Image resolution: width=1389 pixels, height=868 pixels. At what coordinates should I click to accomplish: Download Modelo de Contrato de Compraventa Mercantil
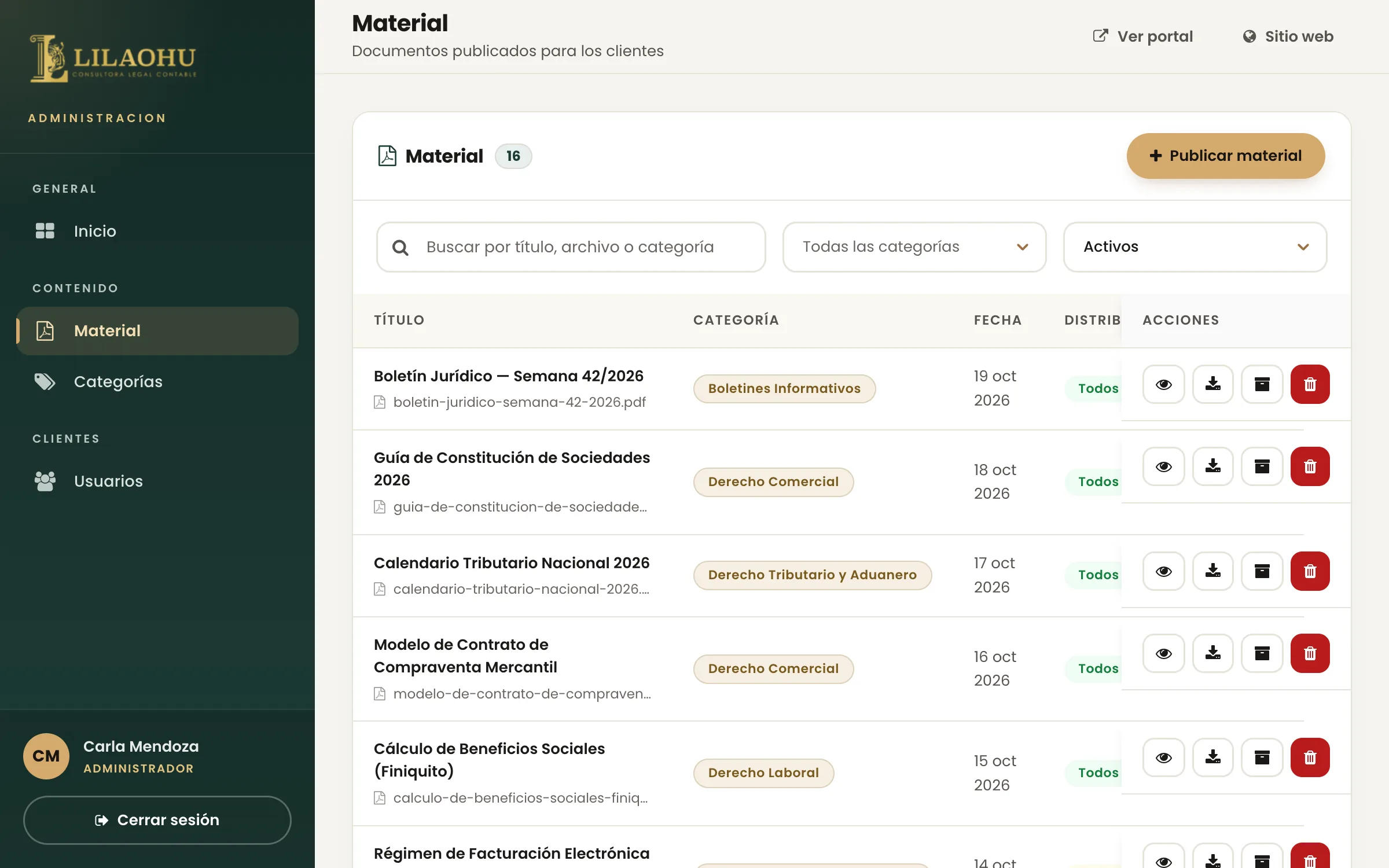(1213, 653)
